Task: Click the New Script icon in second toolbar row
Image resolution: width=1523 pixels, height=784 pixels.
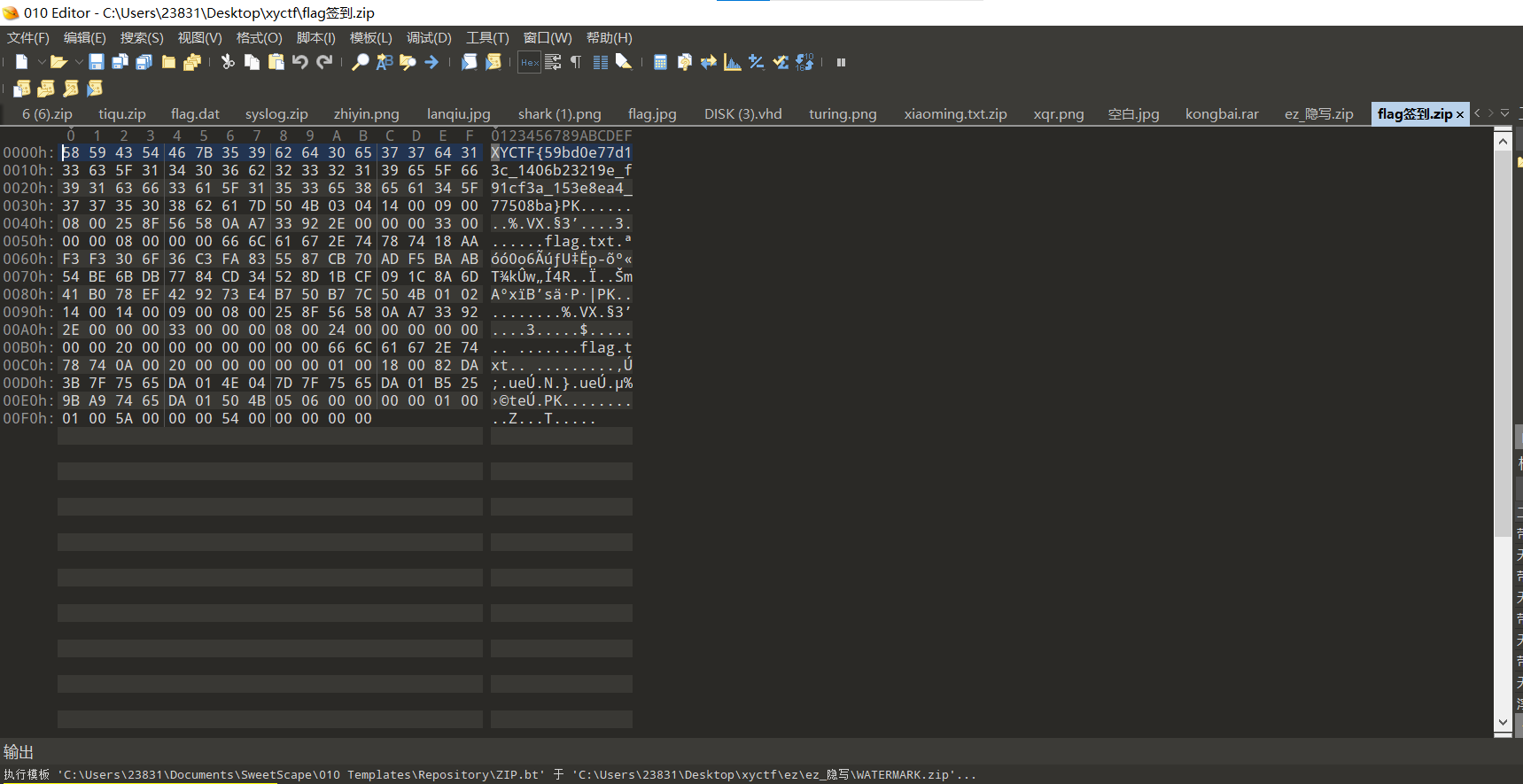Action: [x=22, y=88]
